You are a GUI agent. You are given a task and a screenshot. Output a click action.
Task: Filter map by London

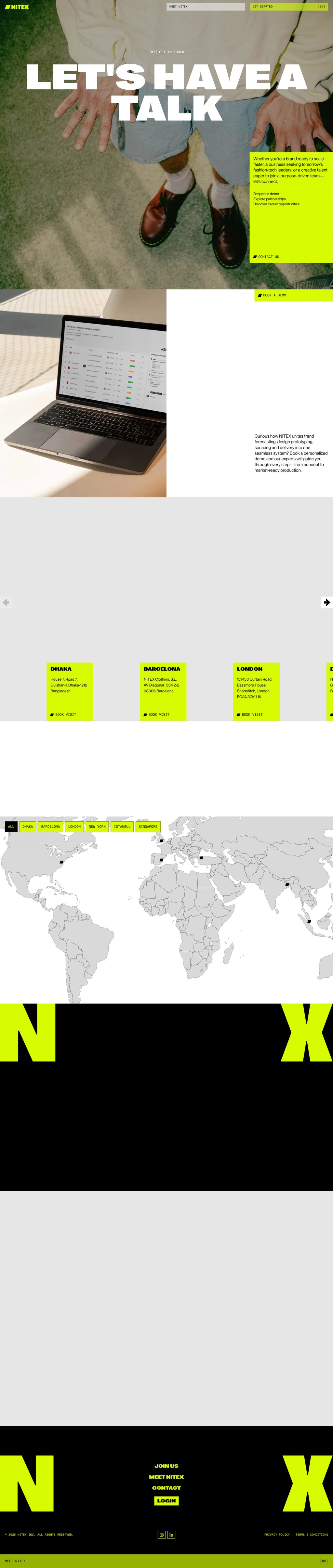(x=74, y=827)
